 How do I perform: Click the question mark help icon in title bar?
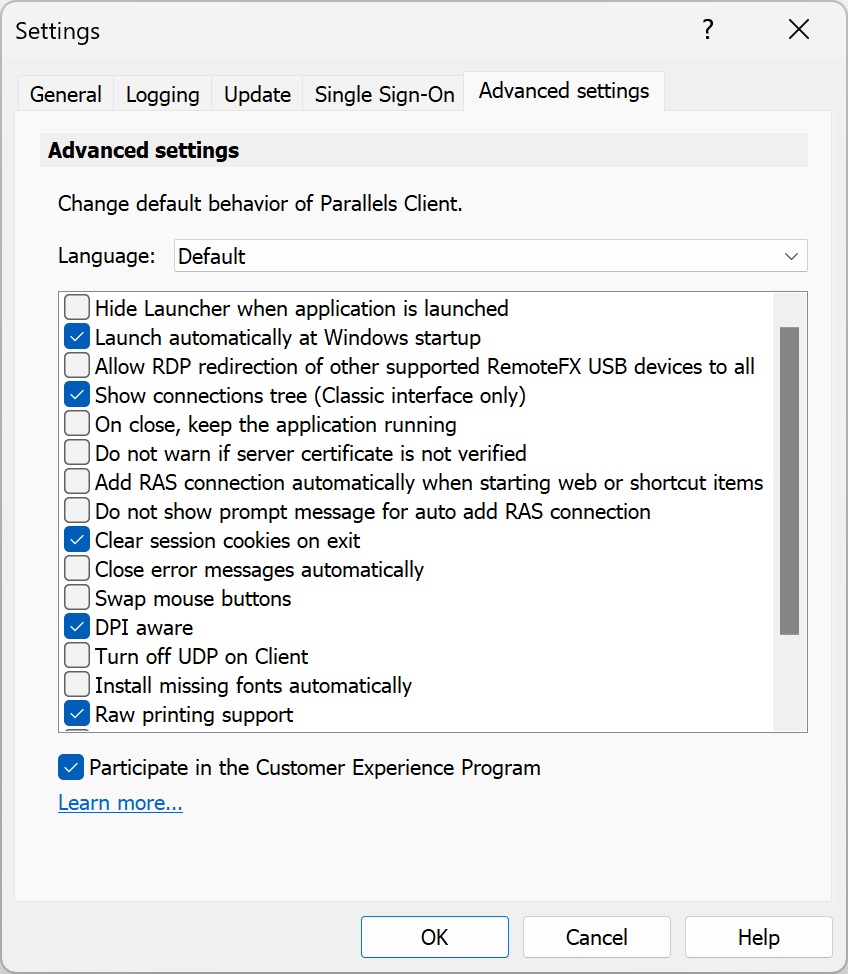[x=708, y=31]
